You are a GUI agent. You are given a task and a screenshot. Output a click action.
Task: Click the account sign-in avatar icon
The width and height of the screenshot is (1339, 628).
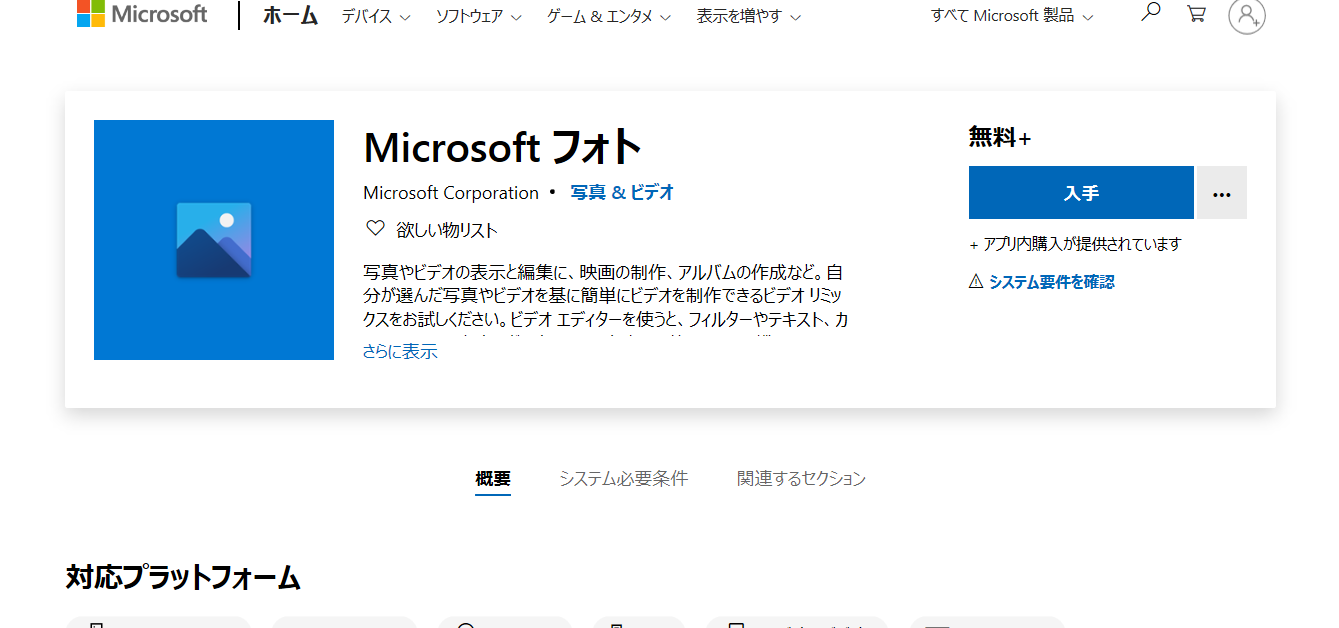pos(1246,16)
